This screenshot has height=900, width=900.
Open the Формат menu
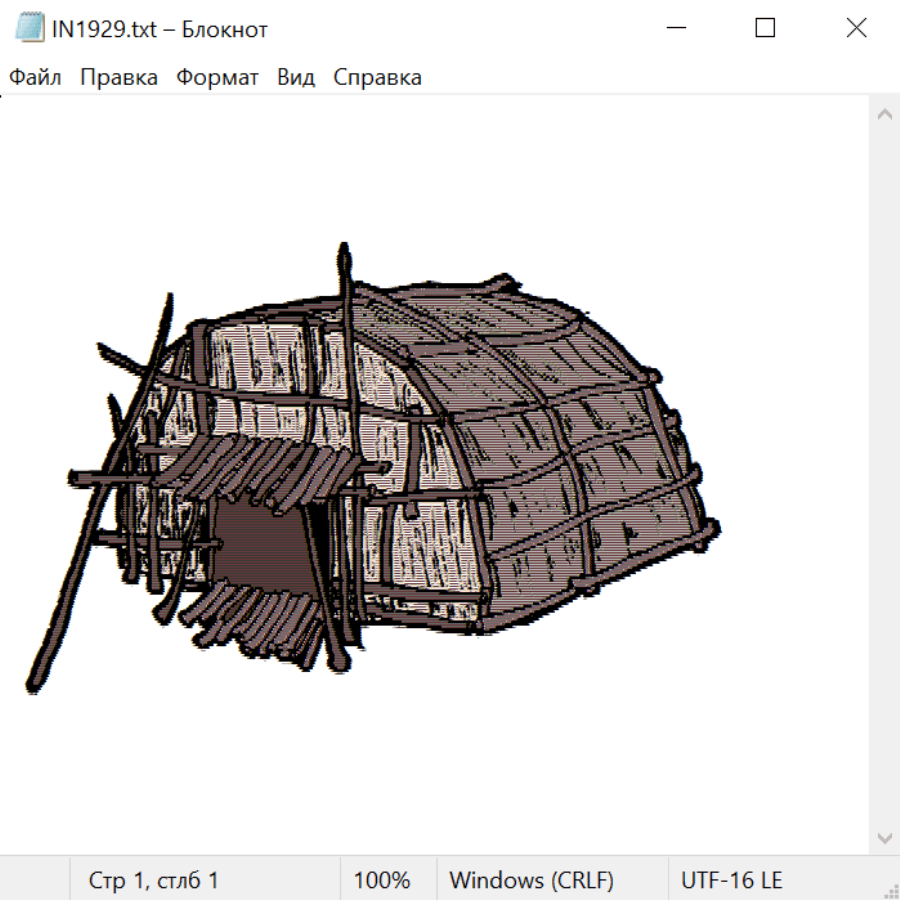(x=217, y=77)
